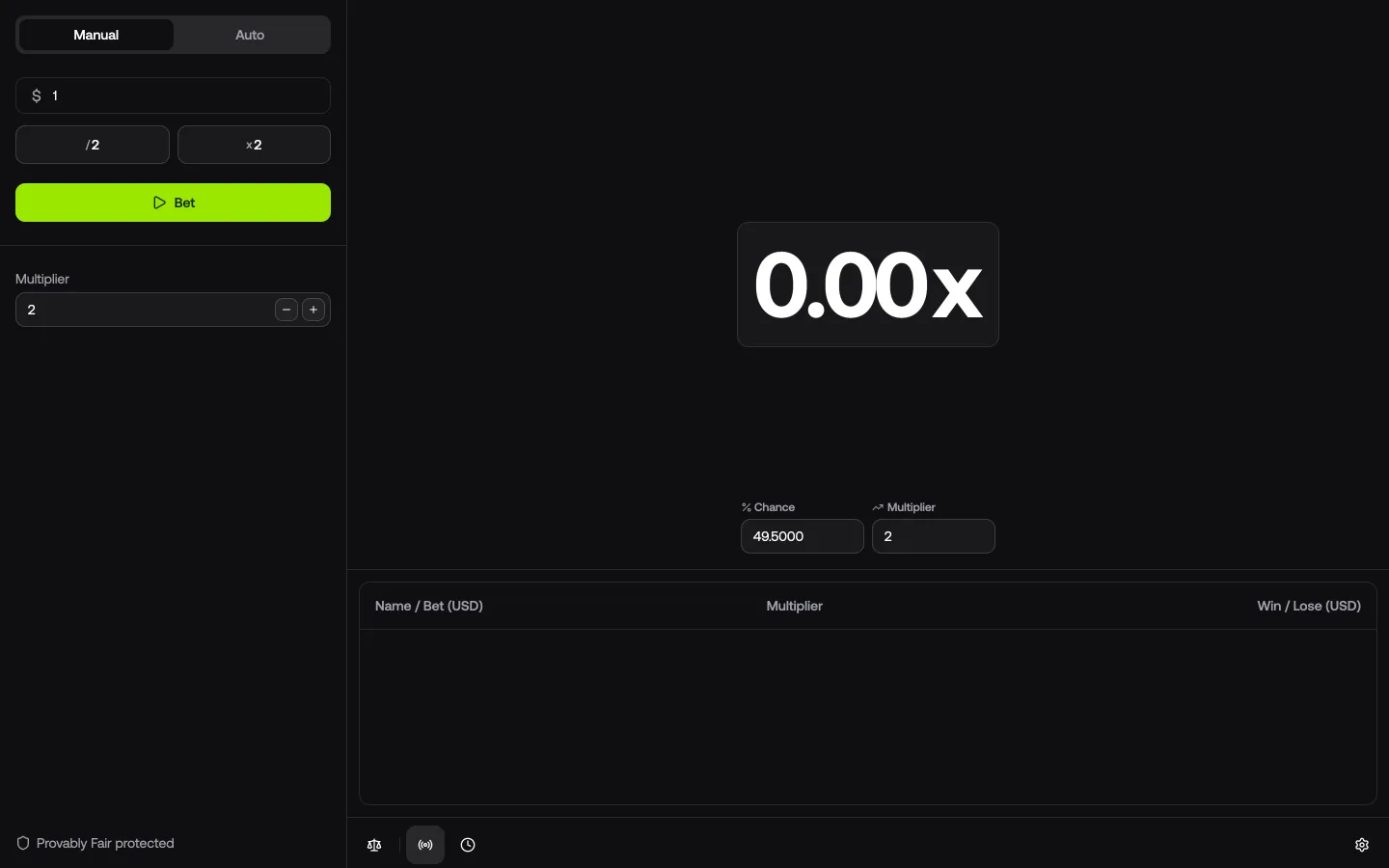Double the bet with the x2 button
Screen dimensions: 1389x868
pos(255,145)
